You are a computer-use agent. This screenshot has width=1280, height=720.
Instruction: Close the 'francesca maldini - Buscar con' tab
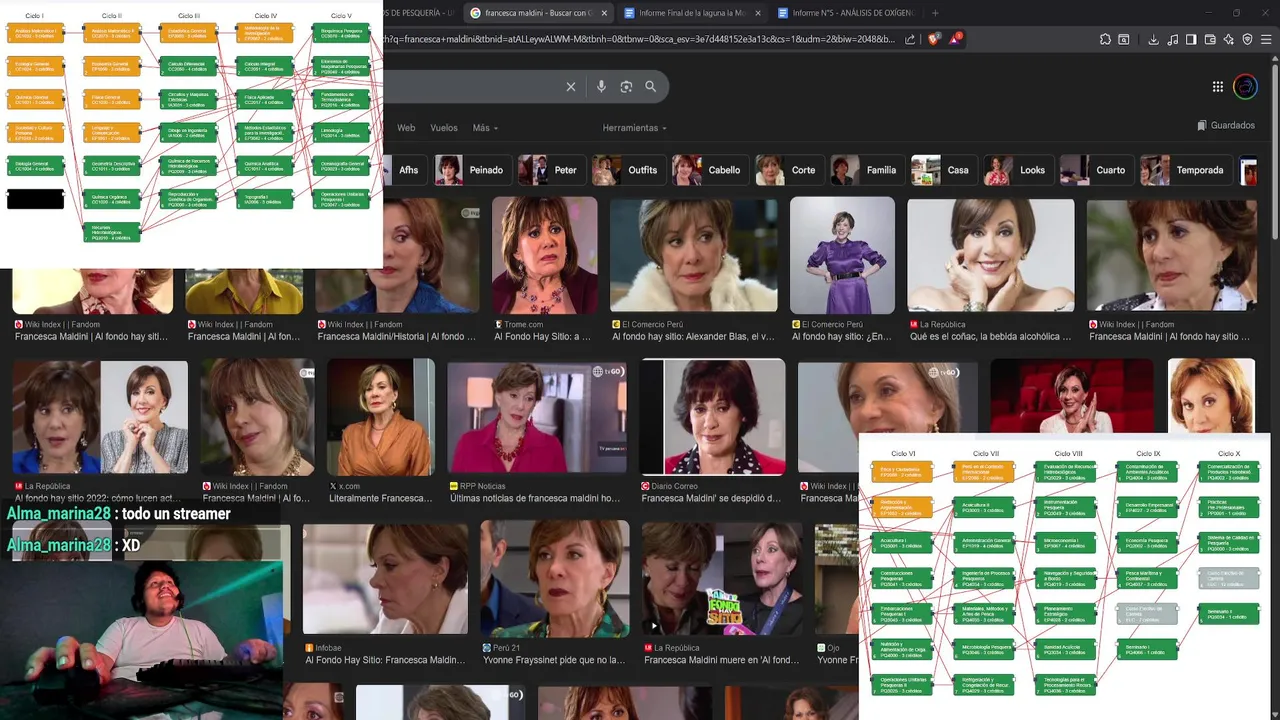(x=604, y=13)
